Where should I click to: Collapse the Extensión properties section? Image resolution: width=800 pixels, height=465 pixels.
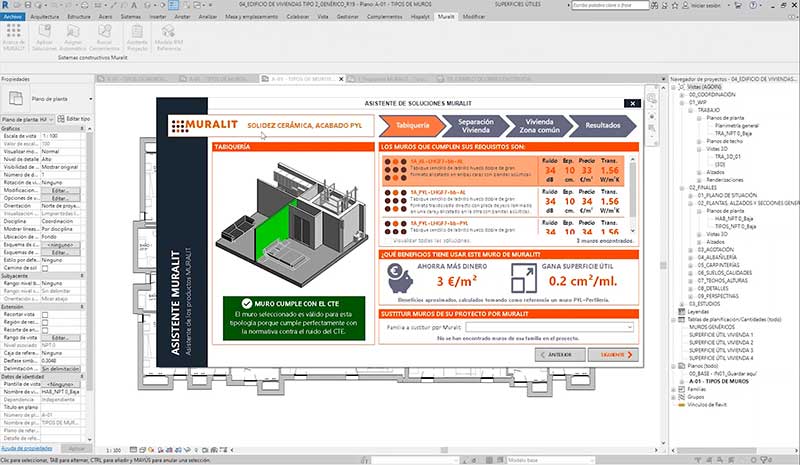[x=83, y=307]
